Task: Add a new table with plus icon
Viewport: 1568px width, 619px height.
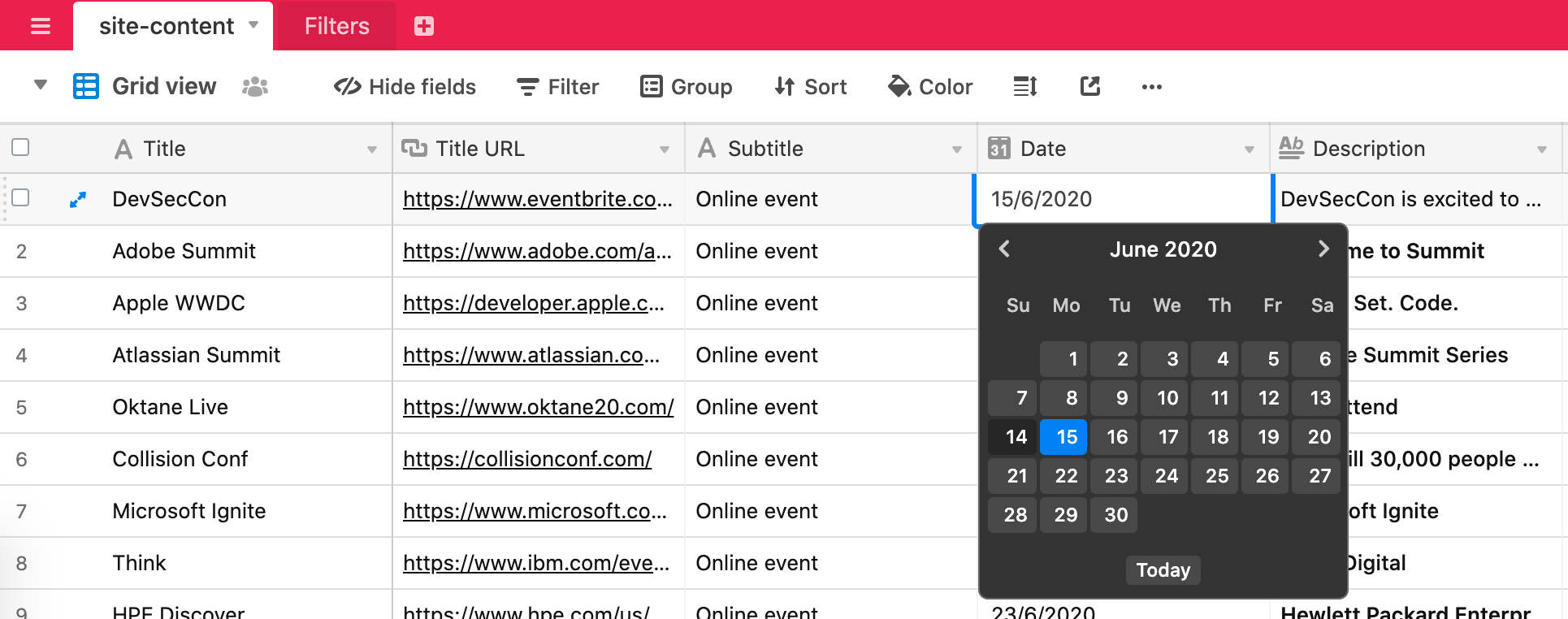Action: (x=424, y=26)
